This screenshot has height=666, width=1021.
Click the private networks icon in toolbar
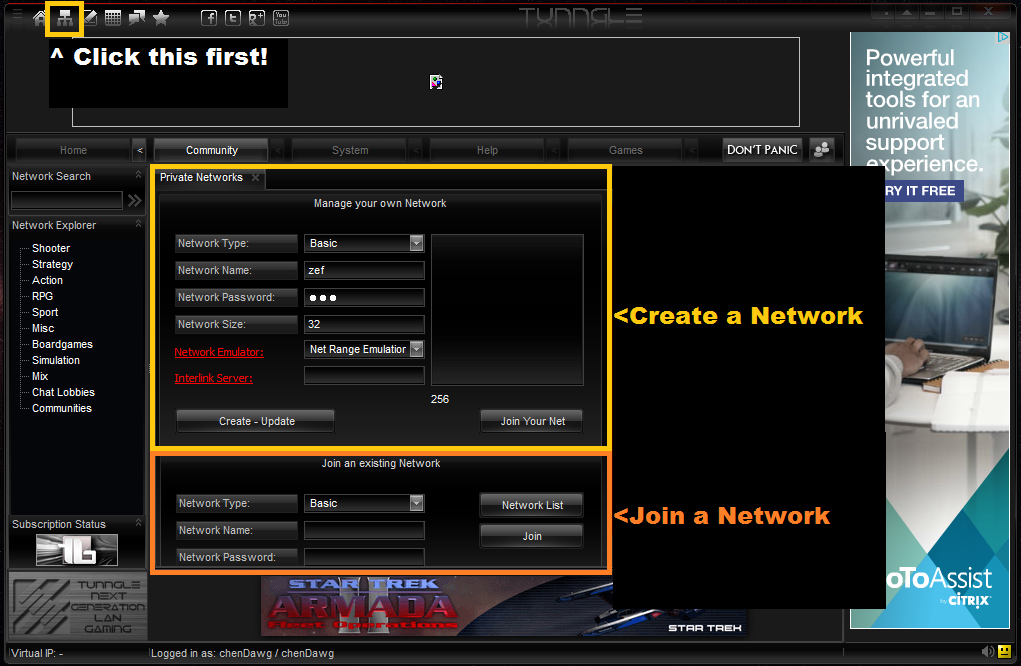point(65,18)
